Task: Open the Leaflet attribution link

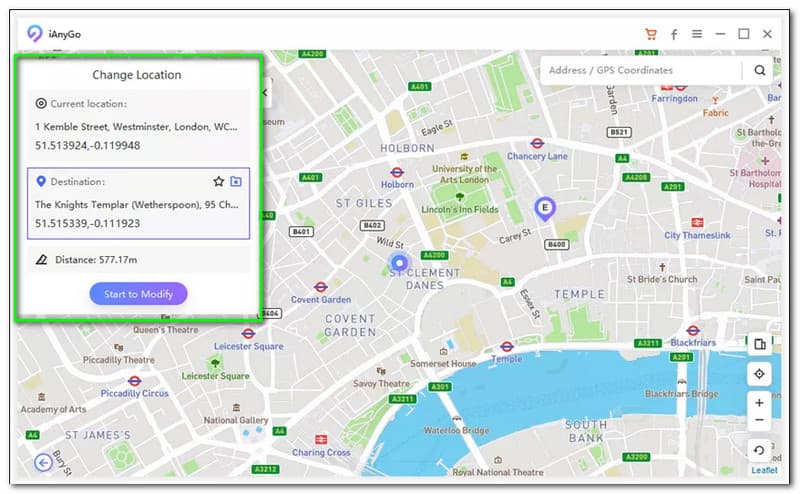Action: (x=764, y=470)
